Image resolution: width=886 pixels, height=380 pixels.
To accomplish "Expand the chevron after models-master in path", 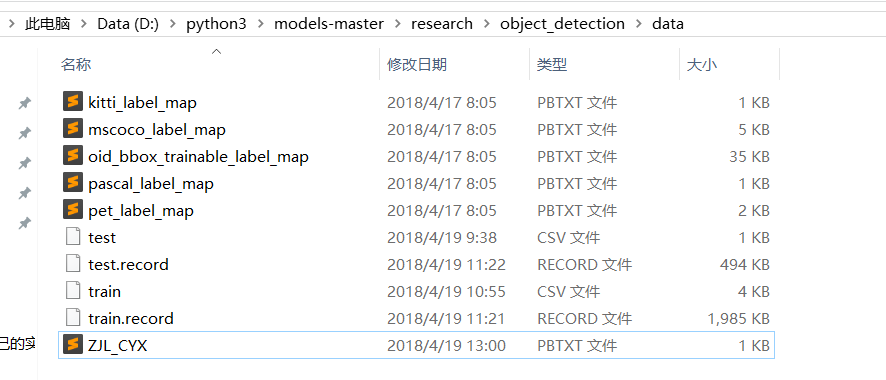I will click(397, 24).
